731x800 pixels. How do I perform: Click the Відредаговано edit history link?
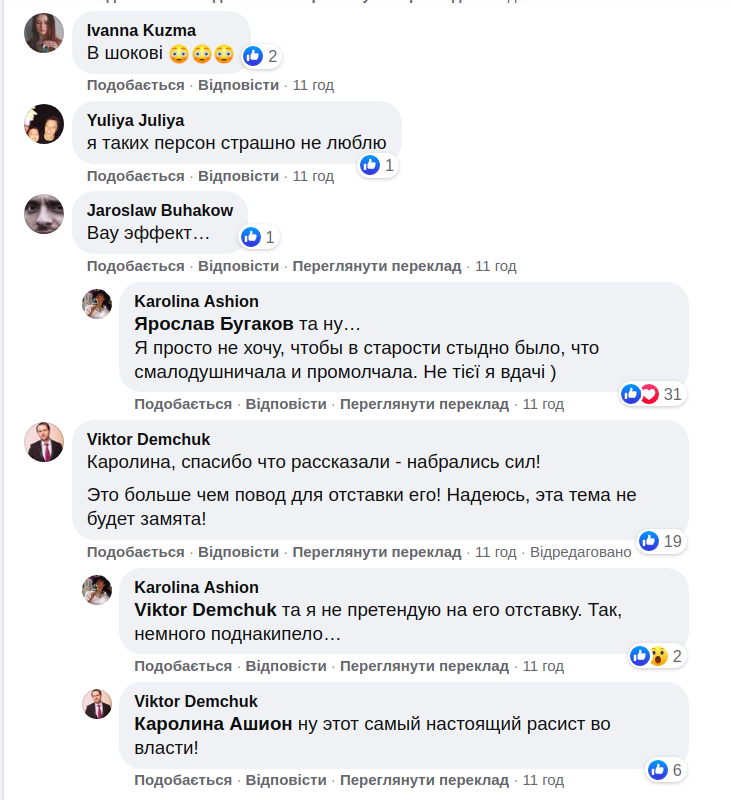click(580, 552)
